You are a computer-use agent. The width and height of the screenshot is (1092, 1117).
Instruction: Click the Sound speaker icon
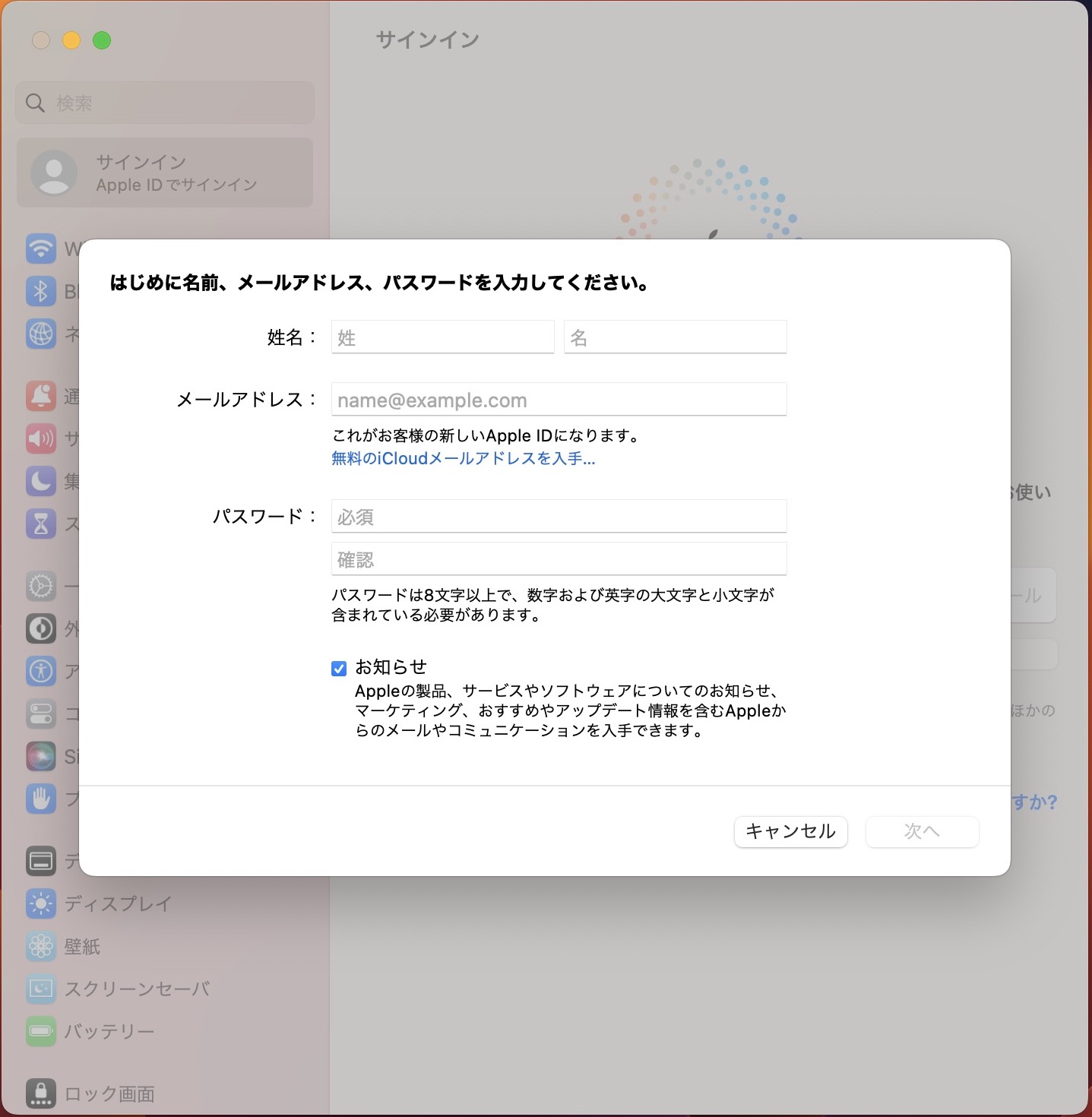tap(41, 438)
